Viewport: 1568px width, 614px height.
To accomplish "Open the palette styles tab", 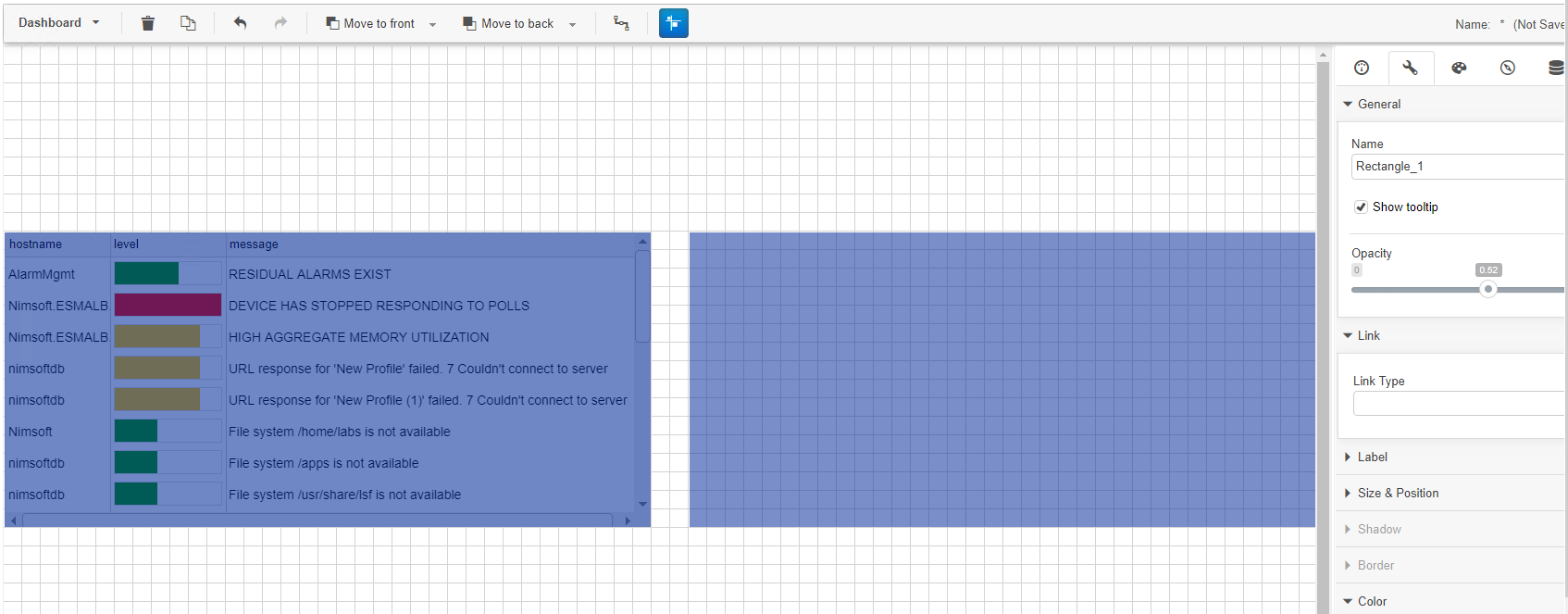I will (1459, 68).
